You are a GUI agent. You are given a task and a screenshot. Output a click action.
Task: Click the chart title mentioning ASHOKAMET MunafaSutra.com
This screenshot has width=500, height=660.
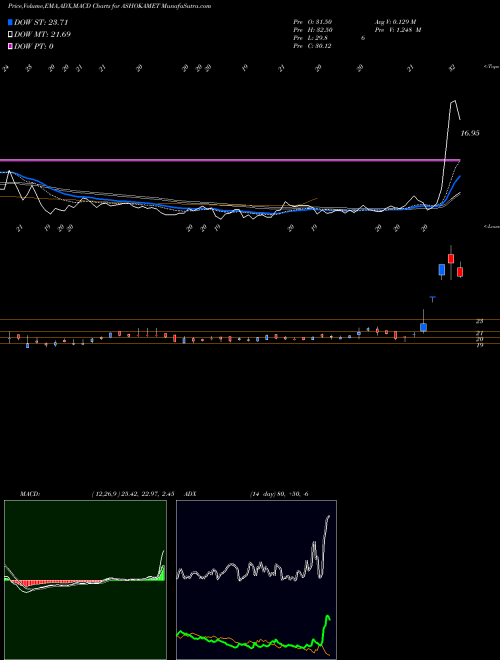[109, 6]
